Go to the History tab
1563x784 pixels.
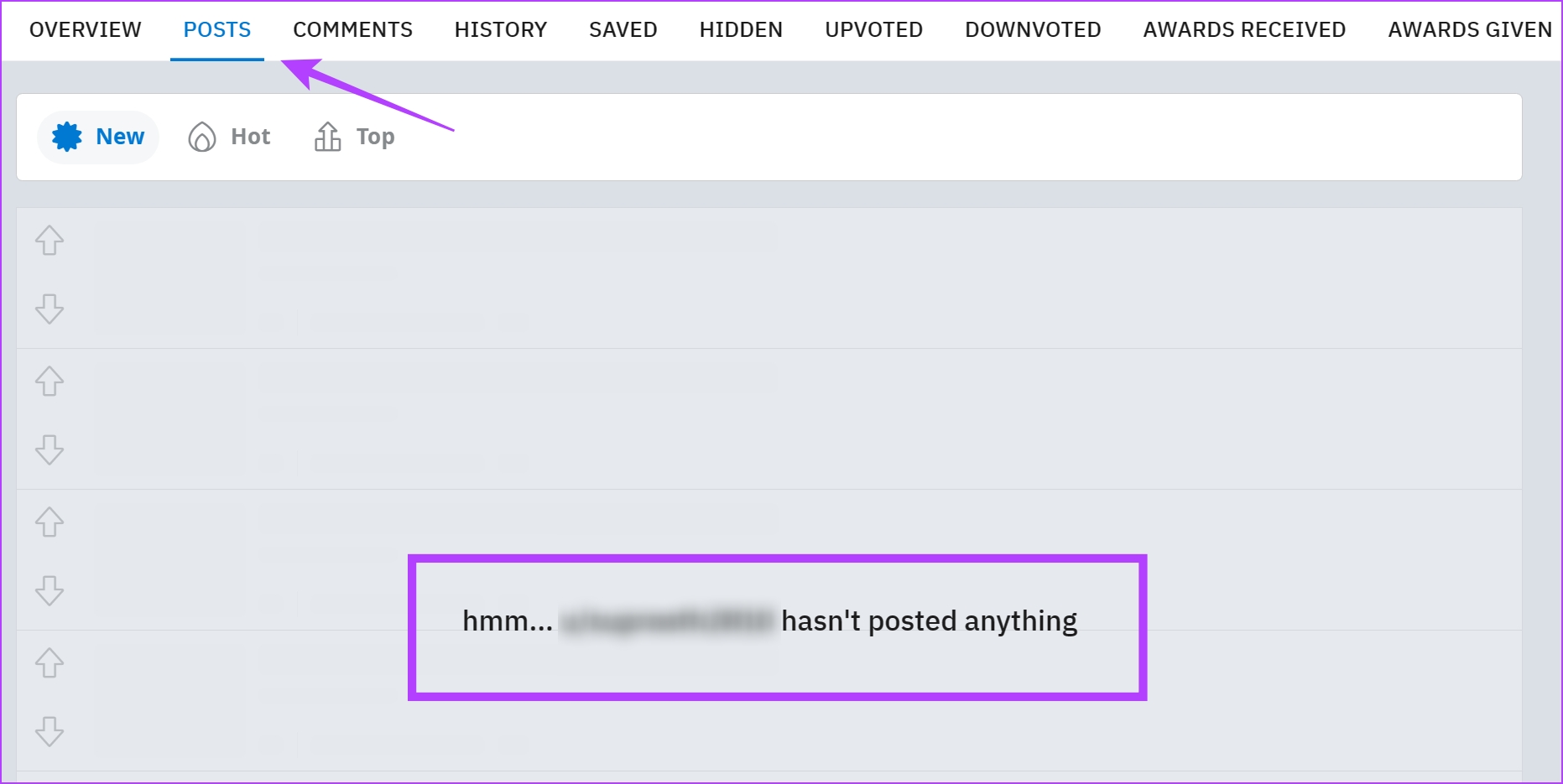pyautogui.click(x=501, y=29)
